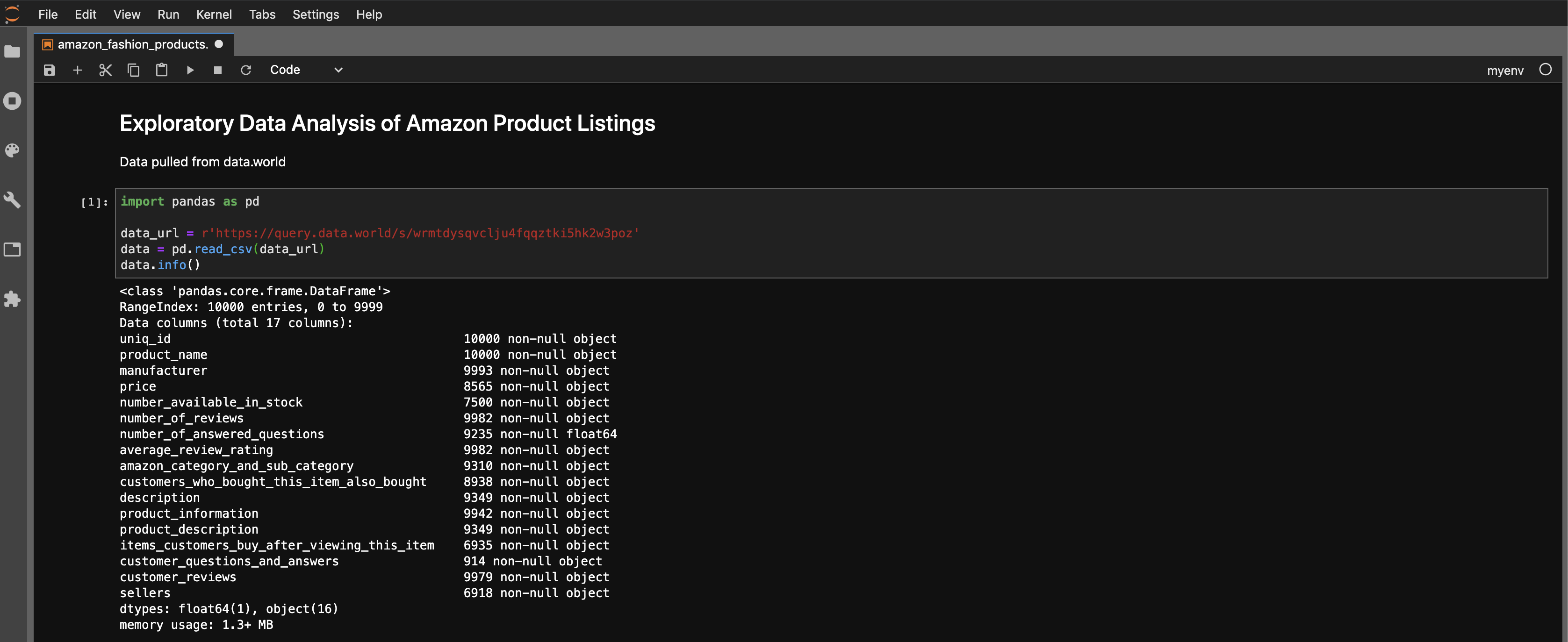This screenshot has width=1568, height=642.
Task: Open the Kernel menu
Action: click(214, 14)
